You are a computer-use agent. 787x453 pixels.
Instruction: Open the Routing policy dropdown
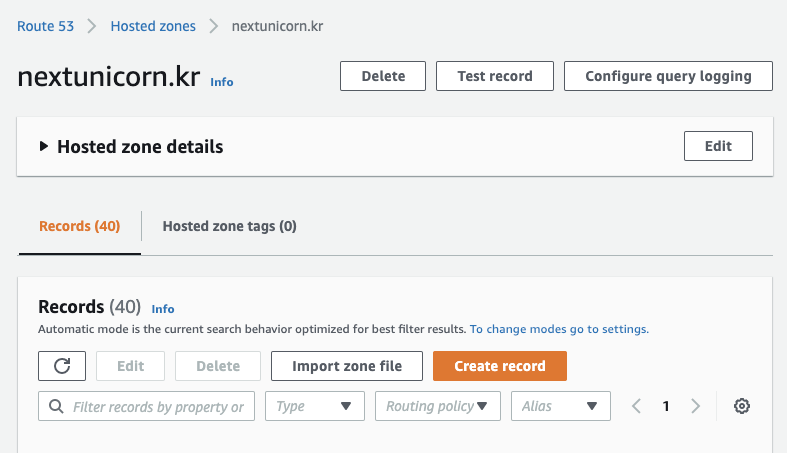[x=438, y=406]
